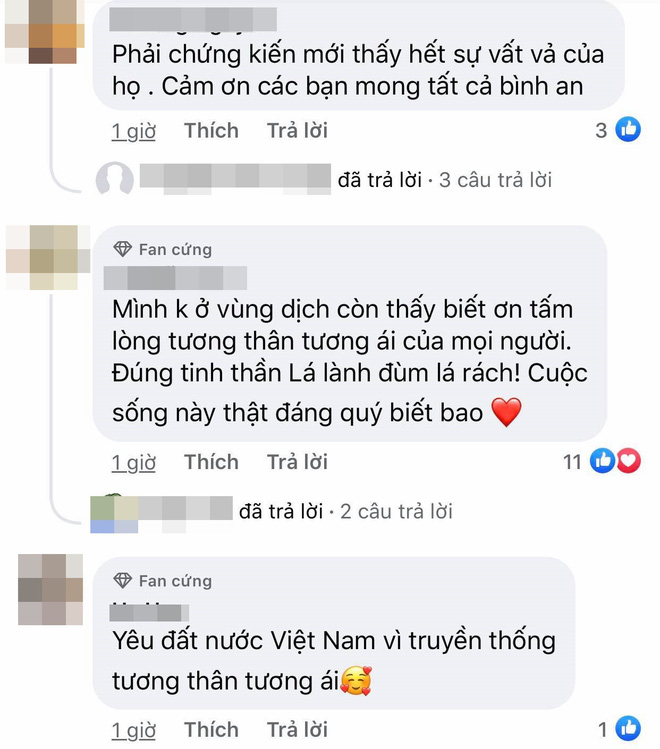Expand the 2 câu trả lời replies
The image size is (660, 749).
pyautogui.click(x=396, y=512)
